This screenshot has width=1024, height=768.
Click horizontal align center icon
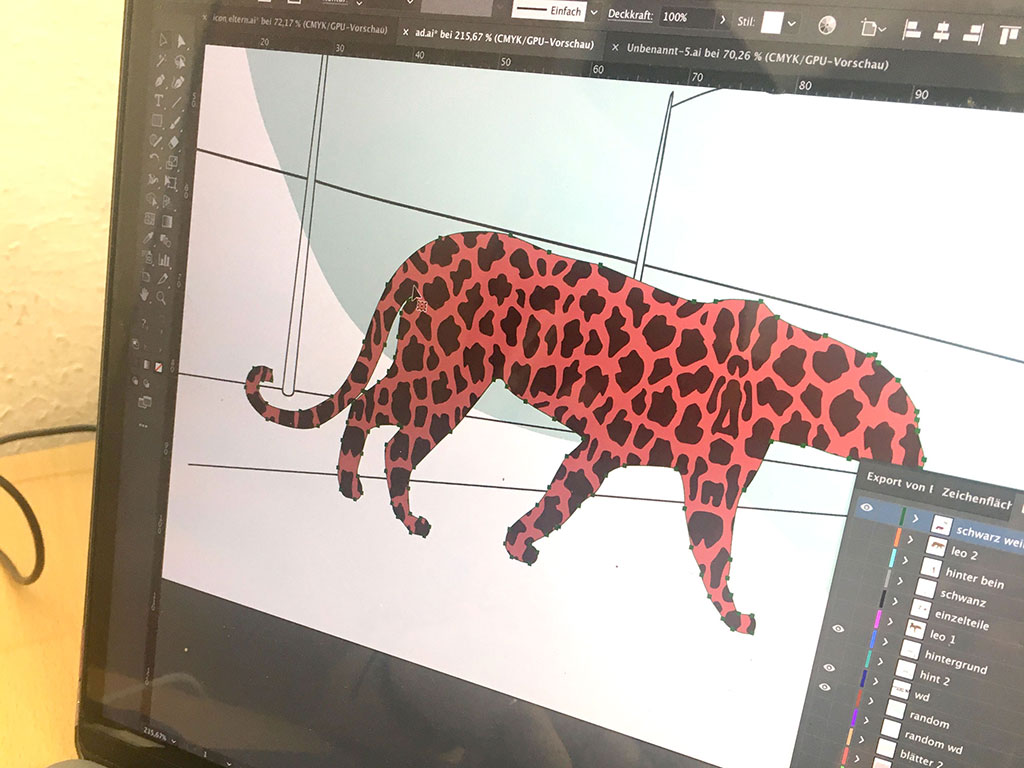pos(942,32)
